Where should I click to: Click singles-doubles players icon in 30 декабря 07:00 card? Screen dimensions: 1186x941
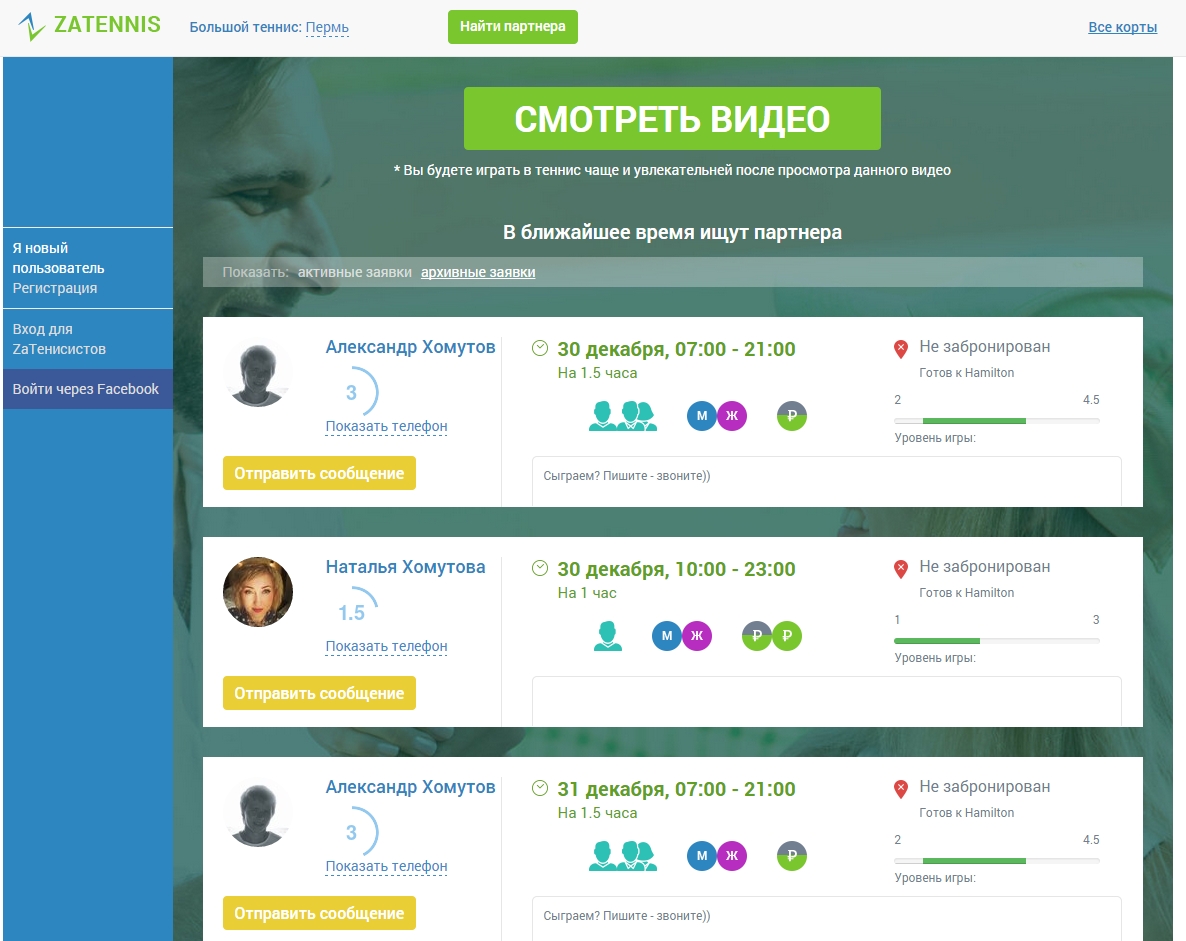[x=622, y=416]
